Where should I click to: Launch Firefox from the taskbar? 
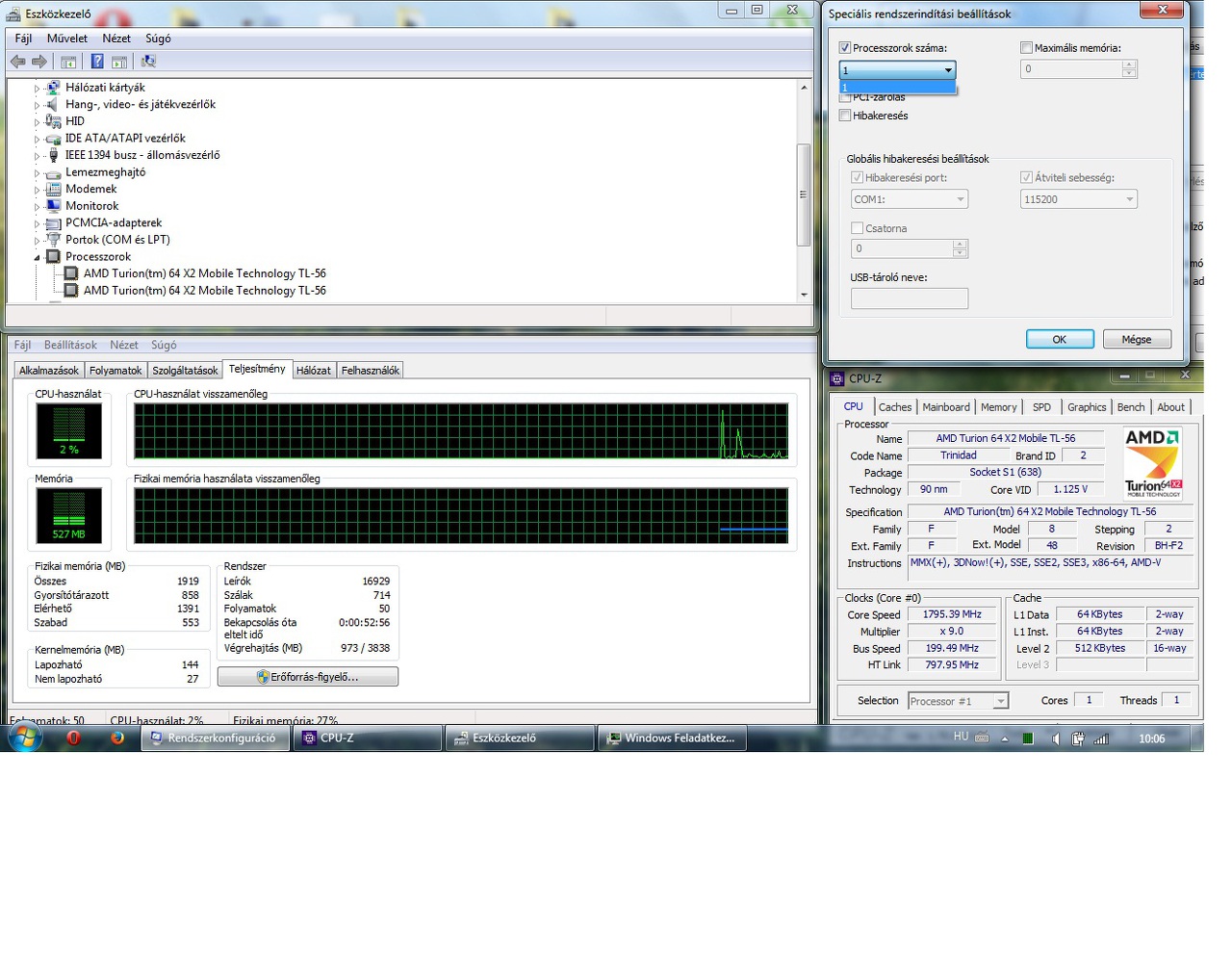coord(117,739)
